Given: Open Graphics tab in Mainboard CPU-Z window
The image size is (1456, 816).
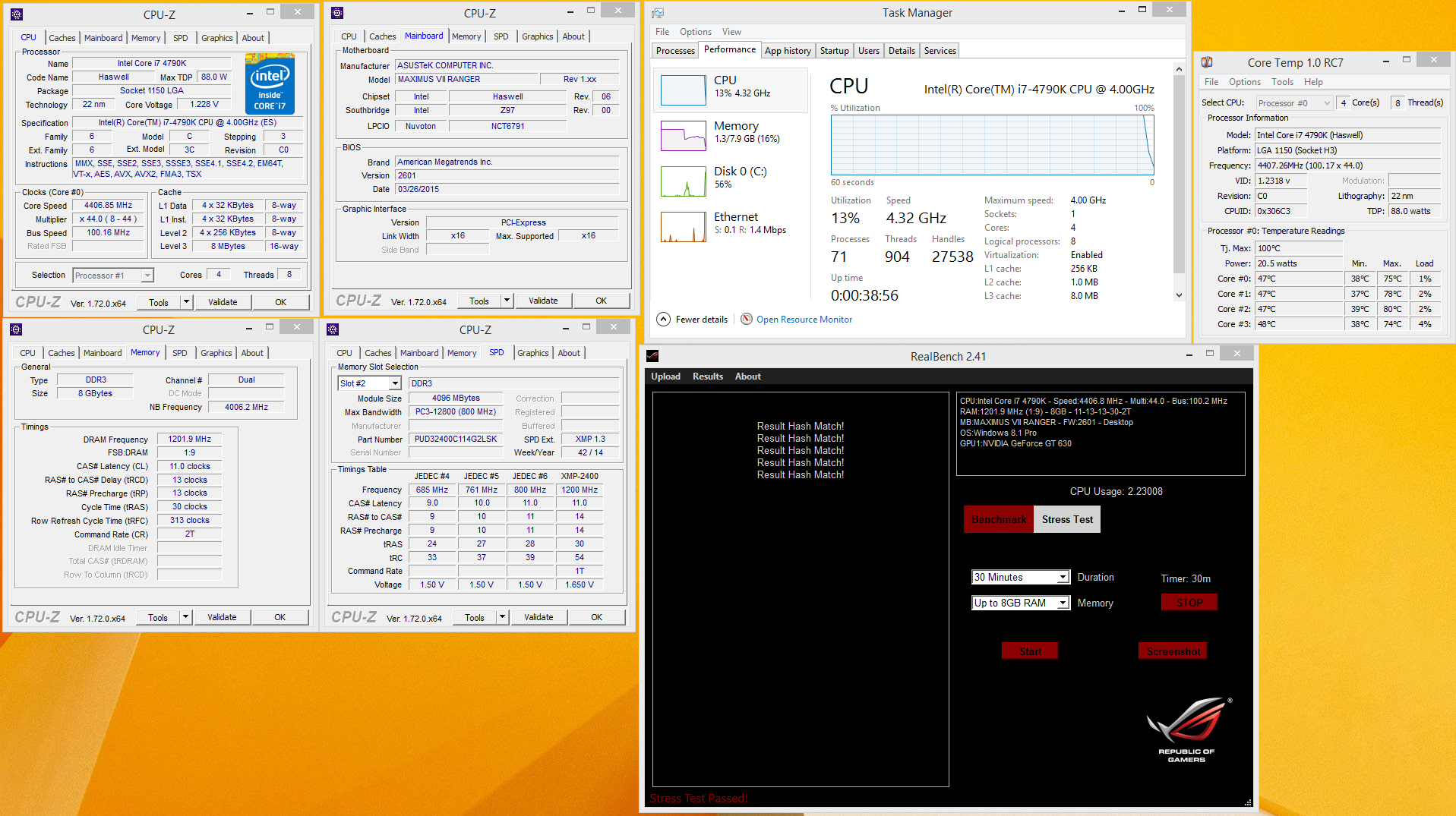Looking at the screenshot, I should 538,36.
